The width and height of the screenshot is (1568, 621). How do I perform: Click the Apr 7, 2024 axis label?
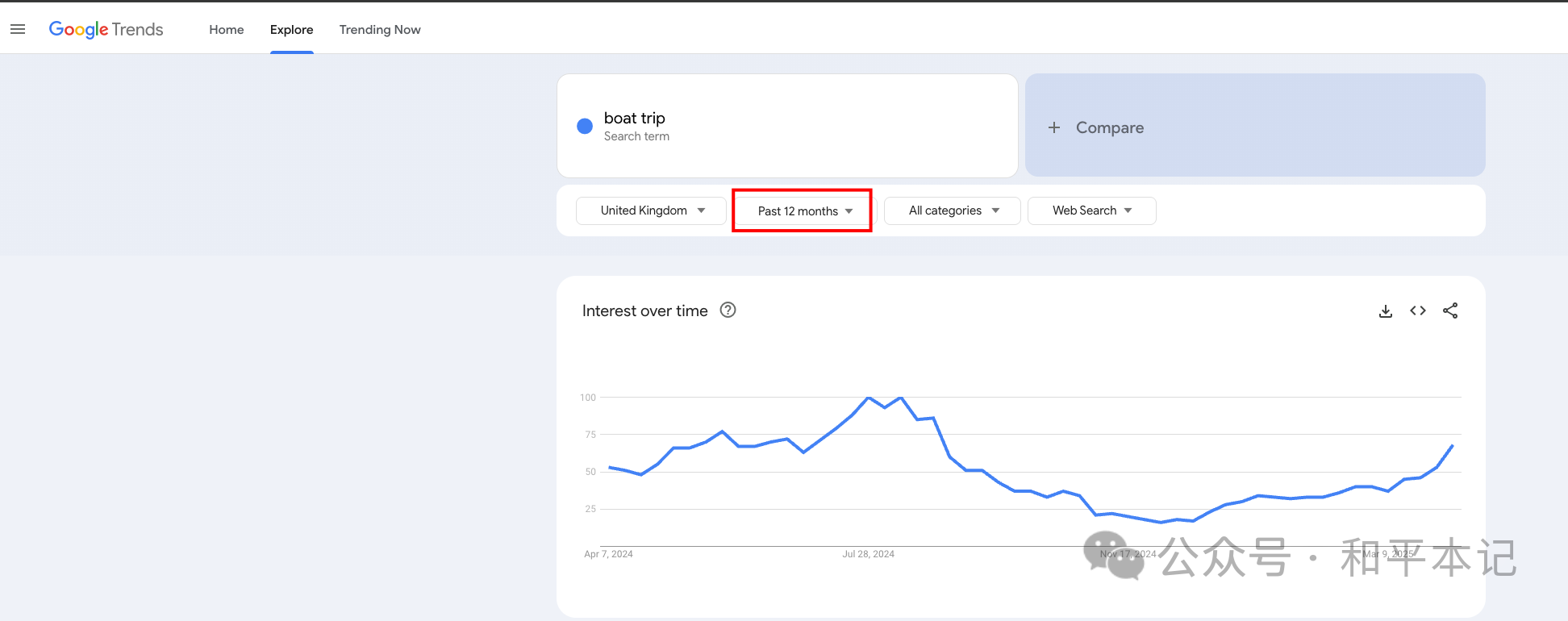pyautogui.click(x=608, y=554)
